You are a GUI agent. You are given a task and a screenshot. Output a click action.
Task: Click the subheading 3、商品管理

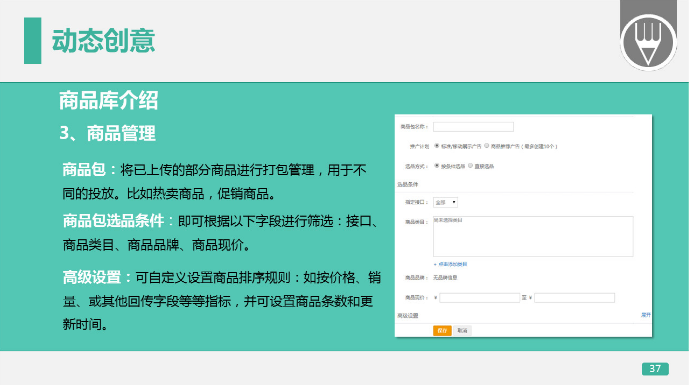108,133
